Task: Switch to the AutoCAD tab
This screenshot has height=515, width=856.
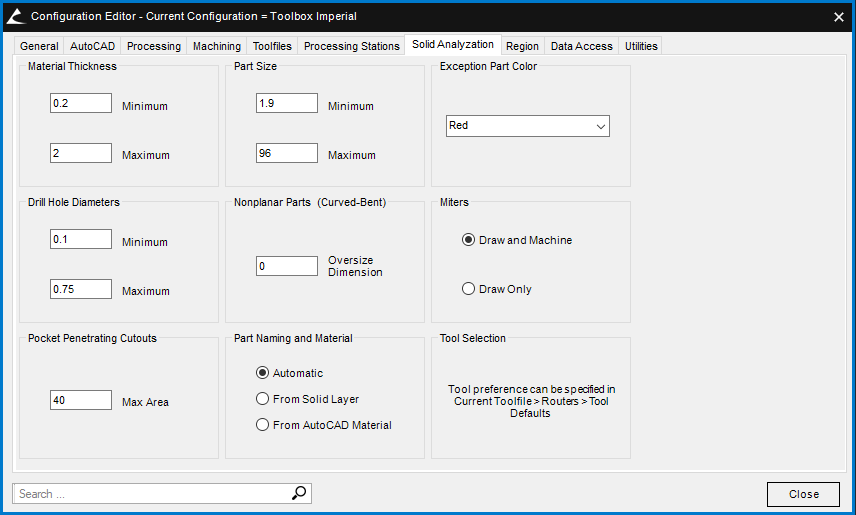Action: 92,46
